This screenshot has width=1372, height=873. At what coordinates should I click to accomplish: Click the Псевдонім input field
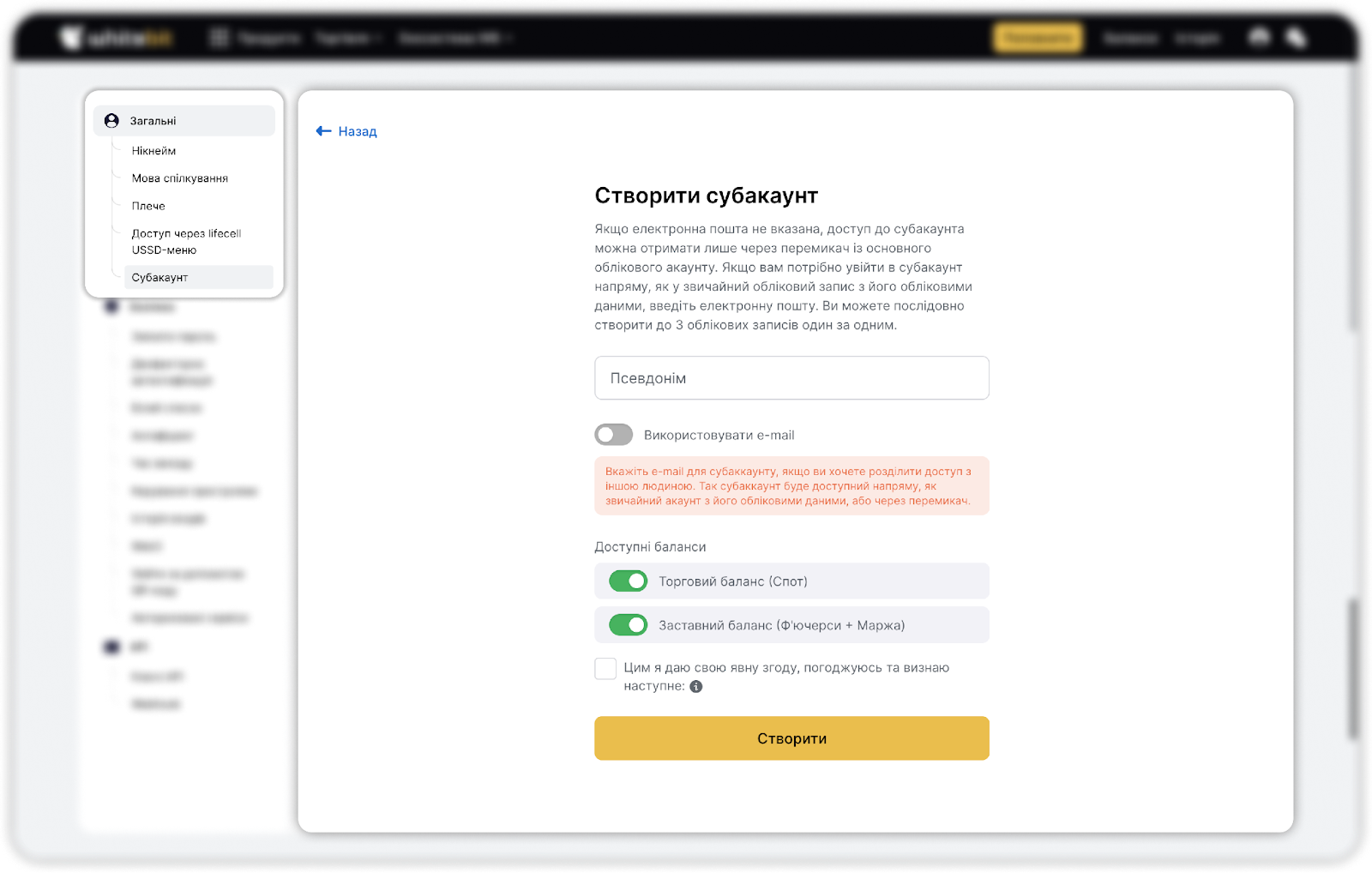(x=791, y=378)
